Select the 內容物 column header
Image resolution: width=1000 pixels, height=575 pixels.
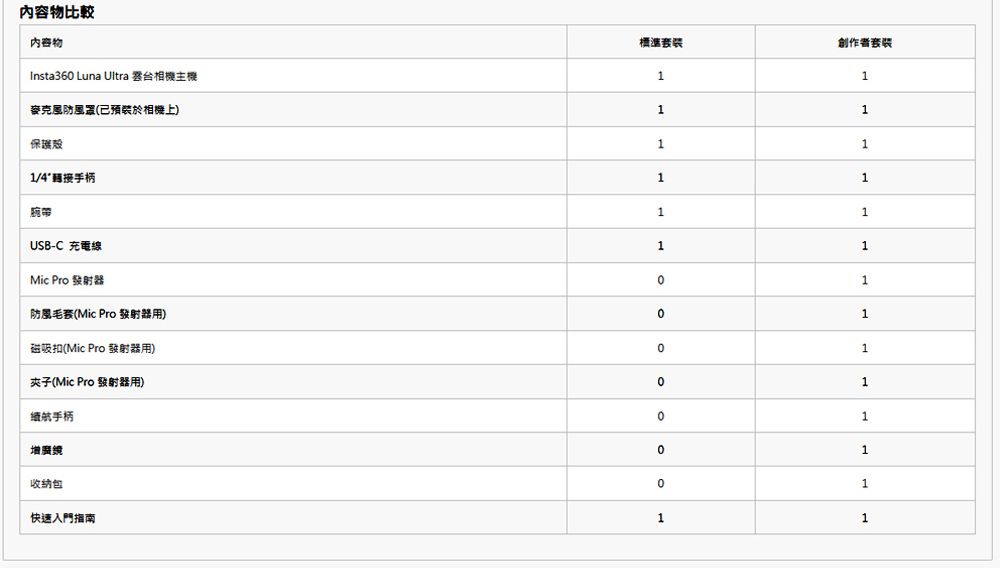(x=46, y=43)
